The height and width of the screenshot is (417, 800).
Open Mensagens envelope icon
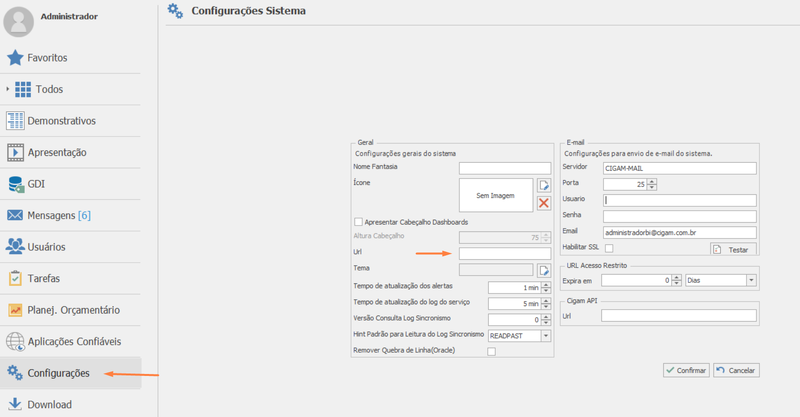click(15, 215)
